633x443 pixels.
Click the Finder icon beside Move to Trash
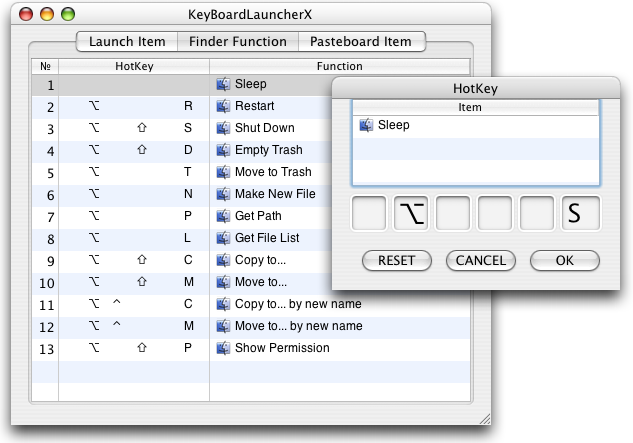tap(223, 172)
